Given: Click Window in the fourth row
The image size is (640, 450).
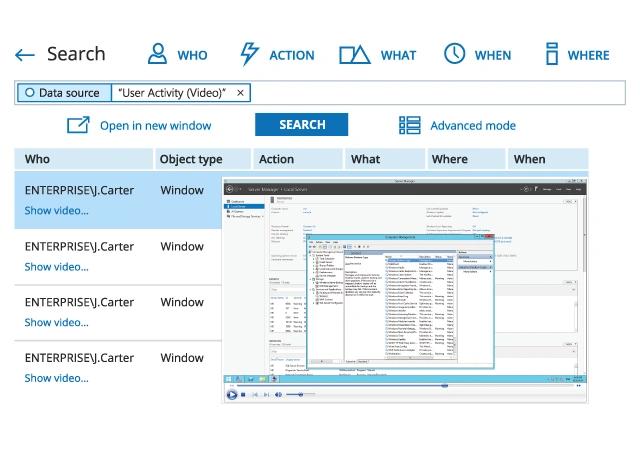Looking at the screenshot, I should pyautogui.click(x=182, y=358).
